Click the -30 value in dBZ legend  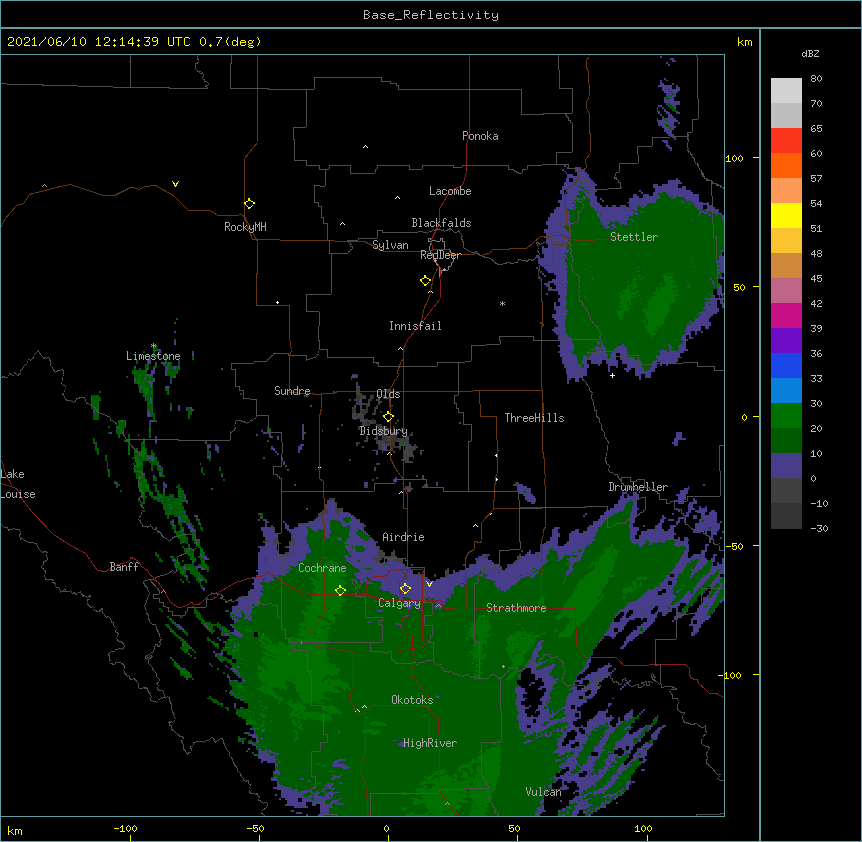pos(819,529)
